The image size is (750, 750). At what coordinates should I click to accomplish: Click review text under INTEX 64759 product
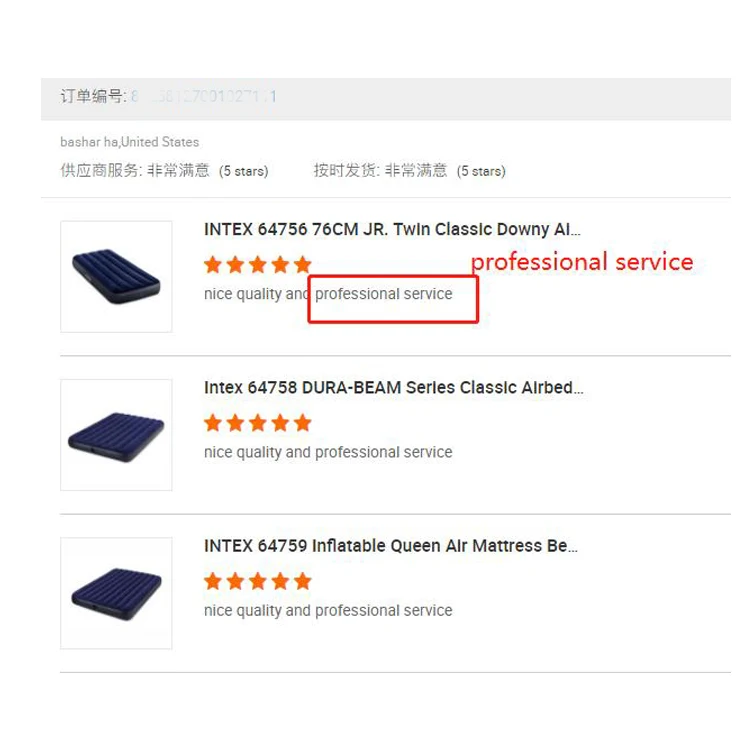[328, 611]
